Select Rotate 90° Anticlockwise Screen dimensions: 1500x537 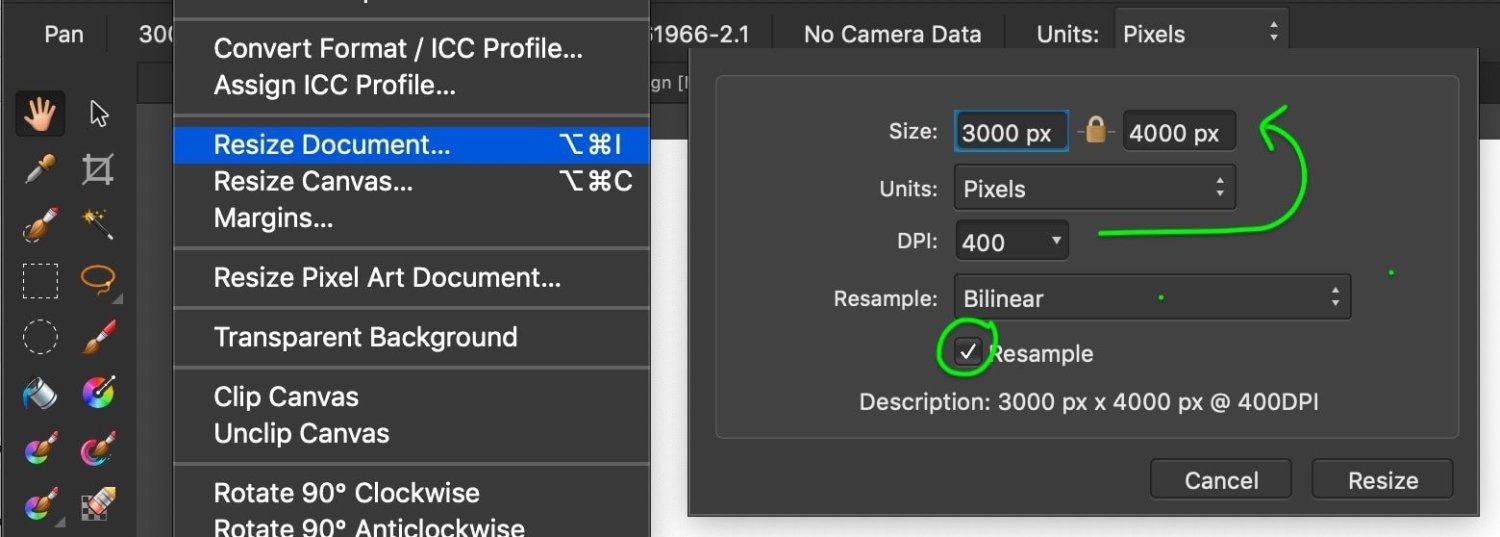tap(411, 525)
